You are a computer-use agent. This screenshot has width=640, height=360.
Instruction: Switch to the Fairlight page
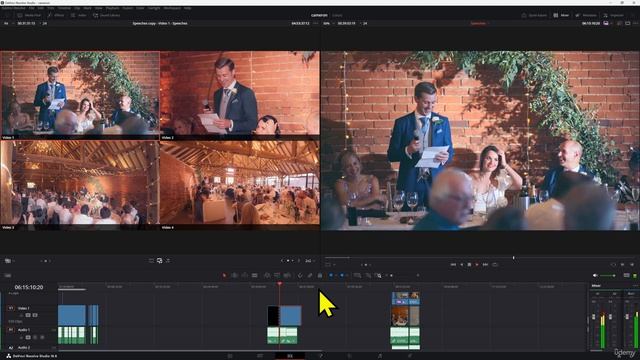(380, 356)
